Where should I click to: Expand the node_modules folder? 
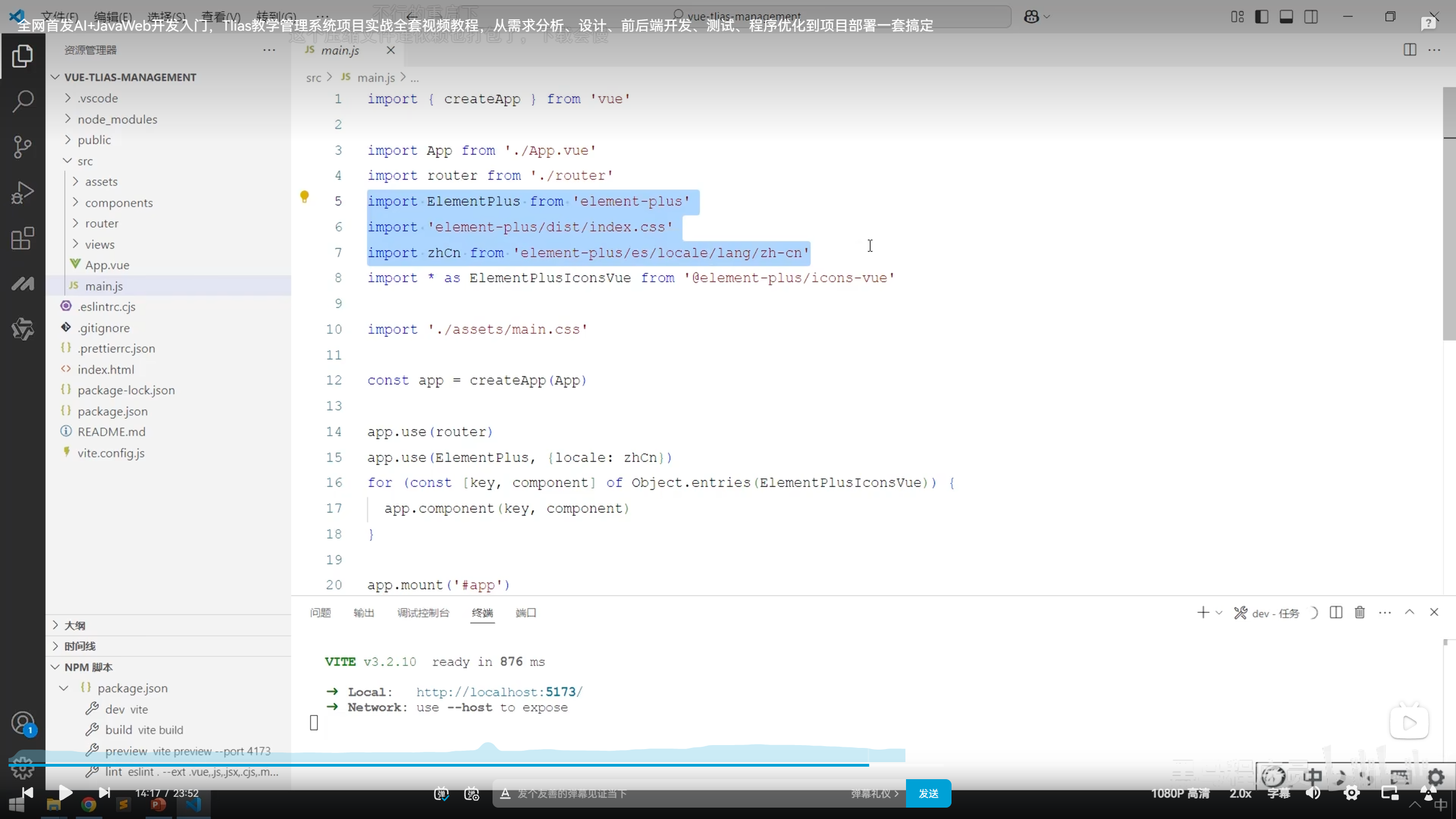point(117,119)
